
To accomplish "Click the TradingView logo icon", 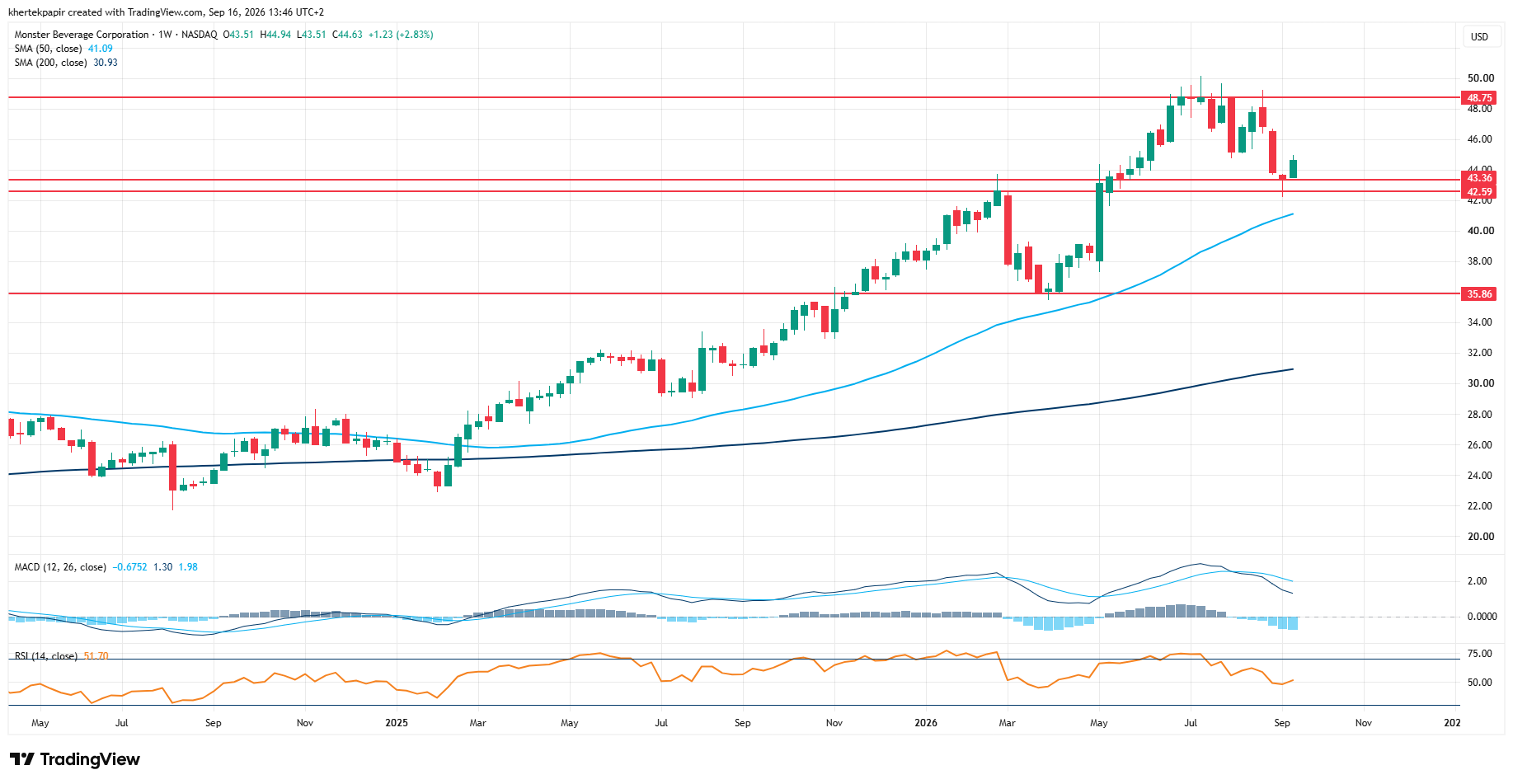I will point(22,759).
